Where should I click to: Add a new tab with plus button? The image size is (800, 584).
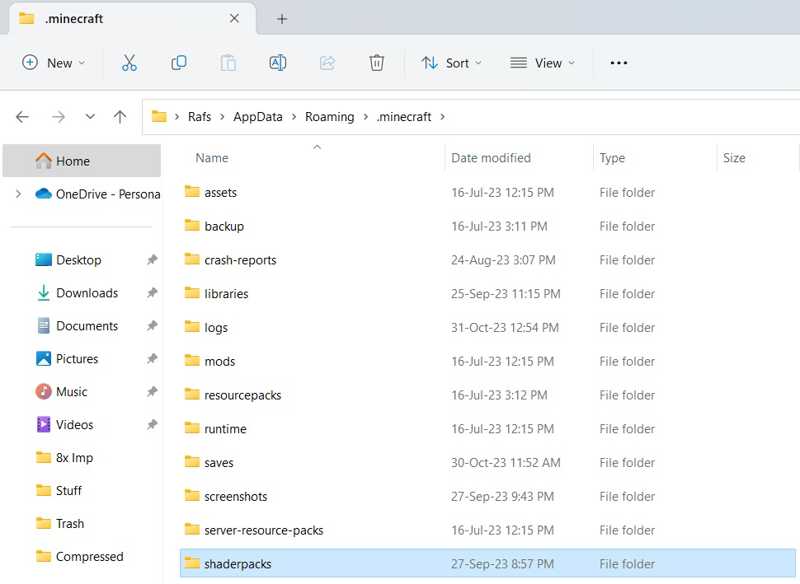(x=282, y=19)
